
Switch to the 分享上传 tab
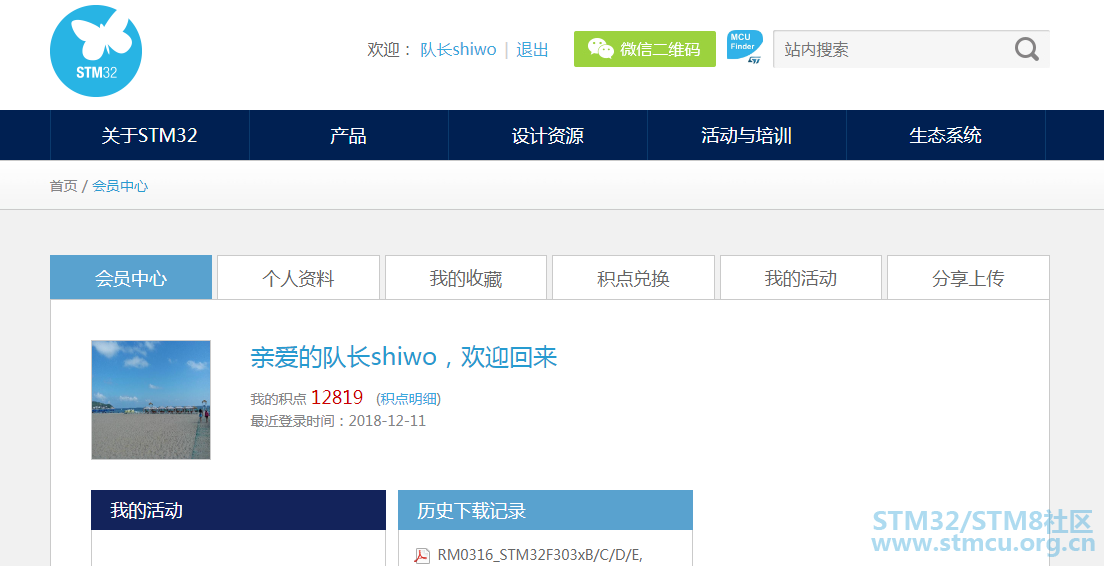[968, 278]
